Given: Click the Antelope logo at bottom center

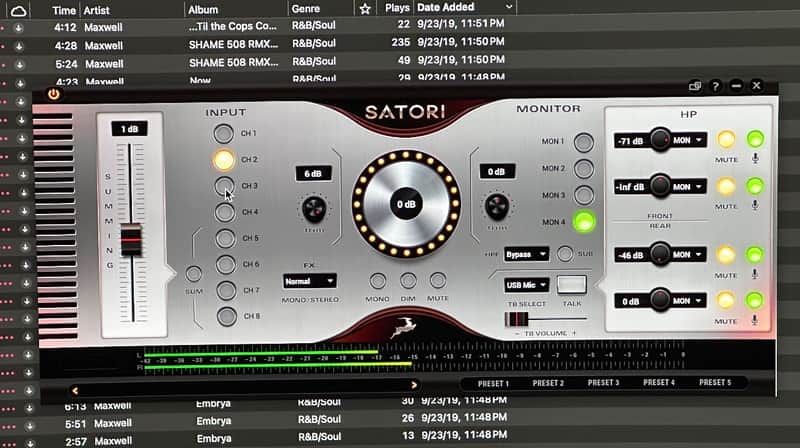Looking at the screenshot, I should [x=403, y=327].
